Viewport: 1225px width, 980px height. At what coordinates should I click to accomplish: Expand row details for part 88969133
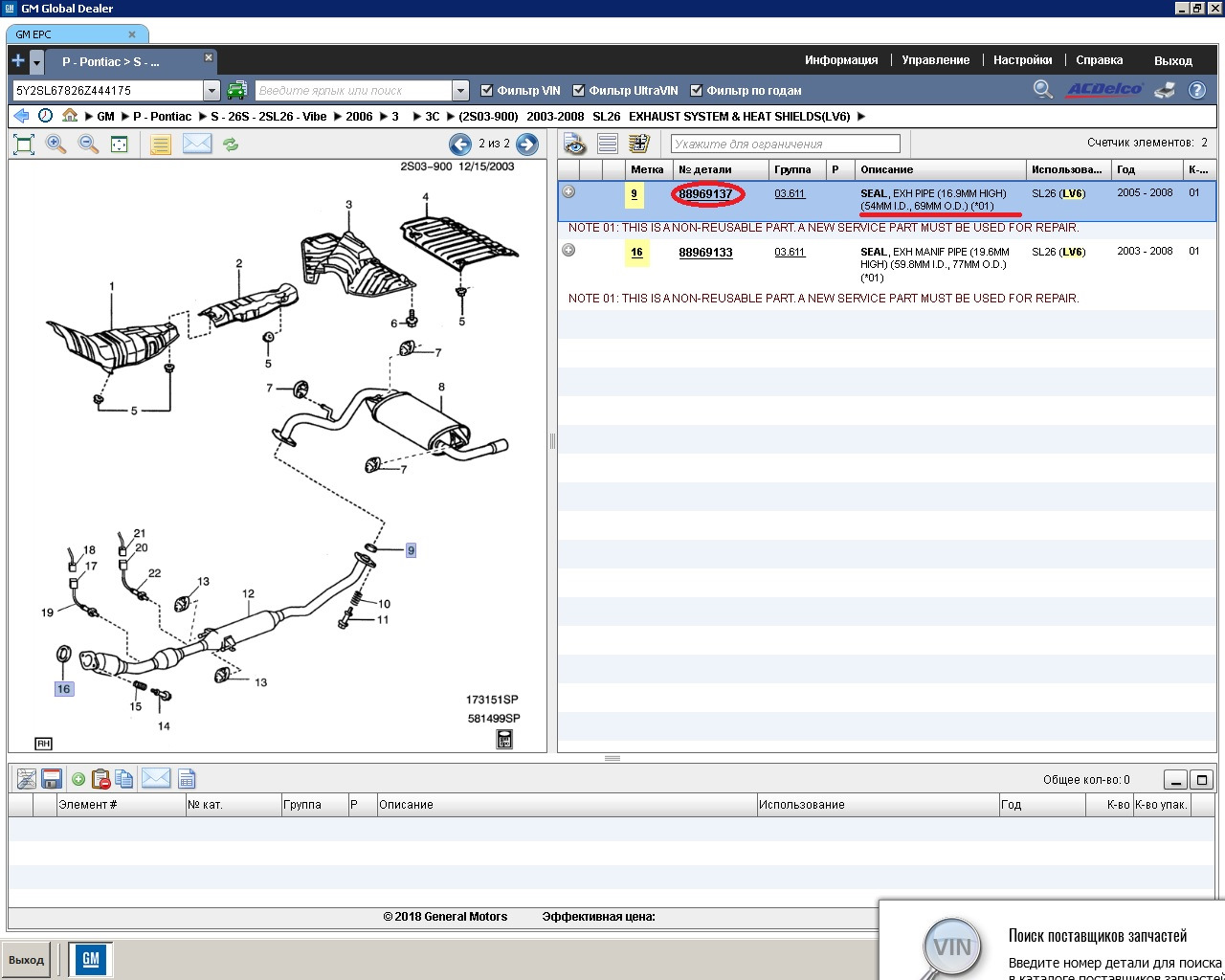(x=568, y=251)
